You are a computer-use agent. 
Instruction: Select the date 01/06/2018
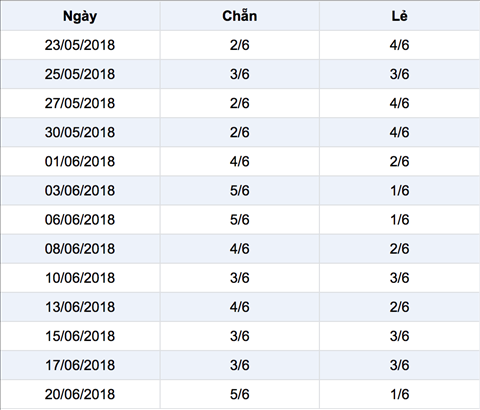pos(80,161)
